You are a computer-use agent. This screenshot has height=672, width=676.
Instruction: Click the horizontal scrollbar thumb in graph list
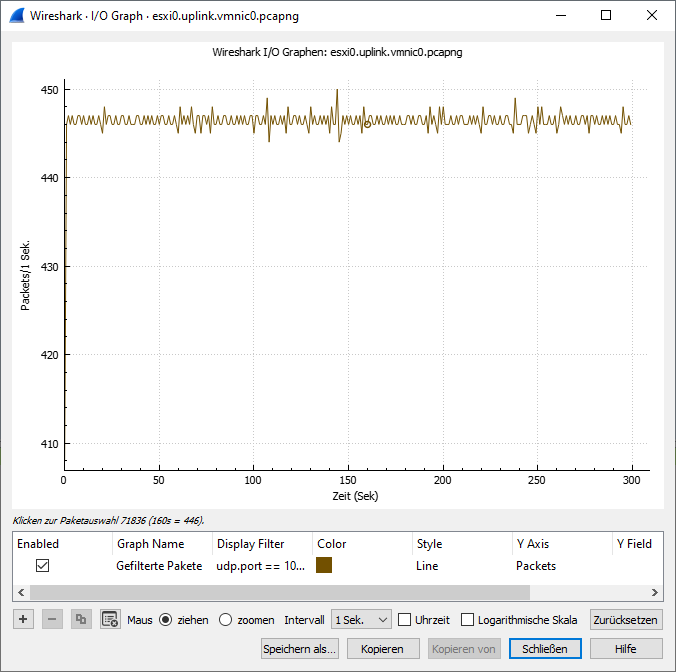[279, 592]
